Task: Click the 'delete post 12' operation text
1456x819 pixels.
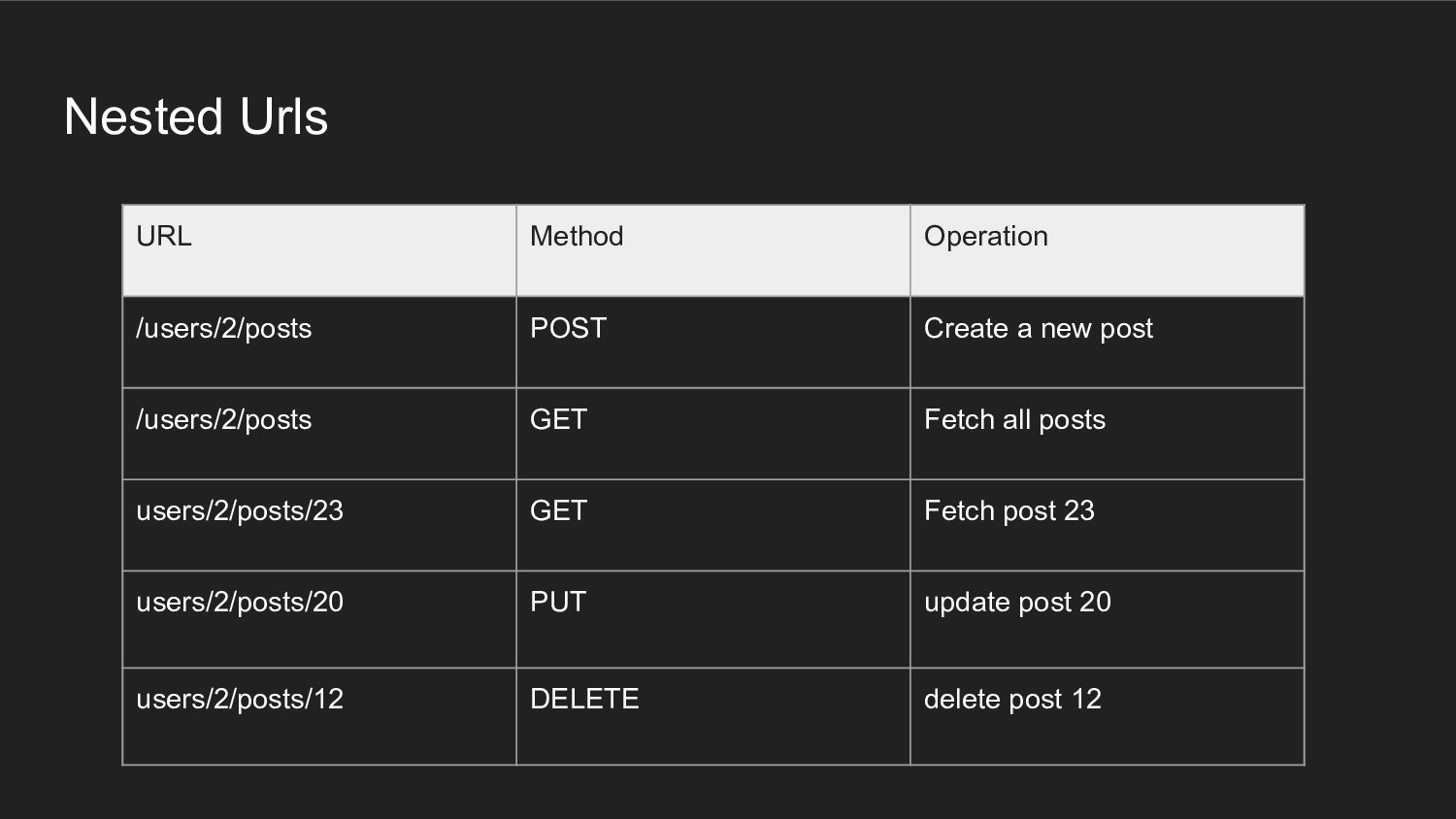Action: [x=1012, y=700]
